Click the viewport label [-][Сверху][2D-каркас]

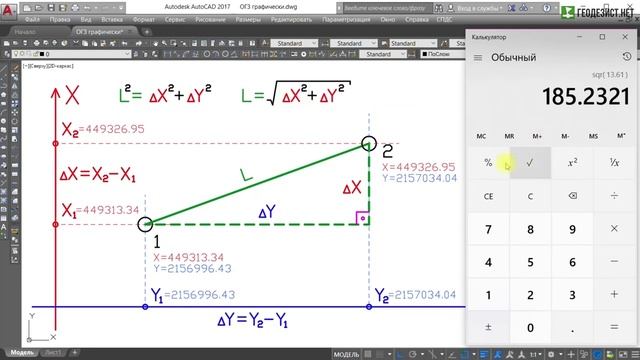[48, 66]
